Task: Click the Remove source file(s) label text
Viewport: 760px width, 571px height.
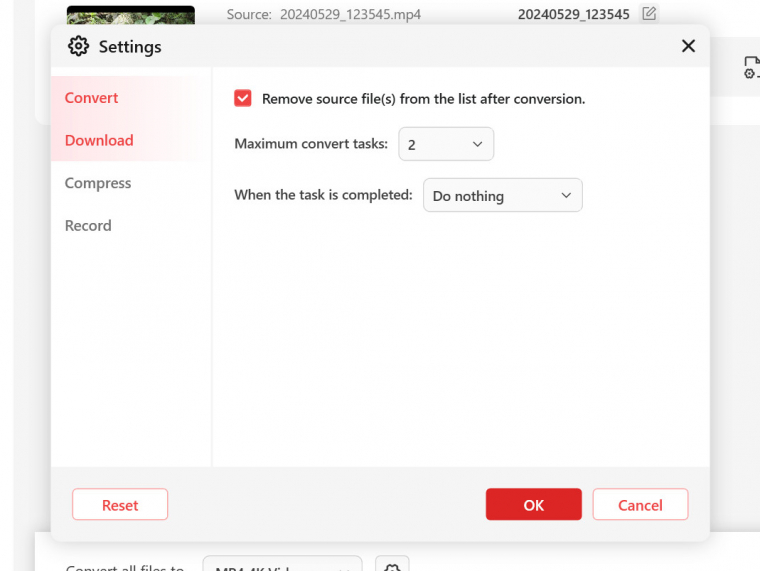Action: 423,99
